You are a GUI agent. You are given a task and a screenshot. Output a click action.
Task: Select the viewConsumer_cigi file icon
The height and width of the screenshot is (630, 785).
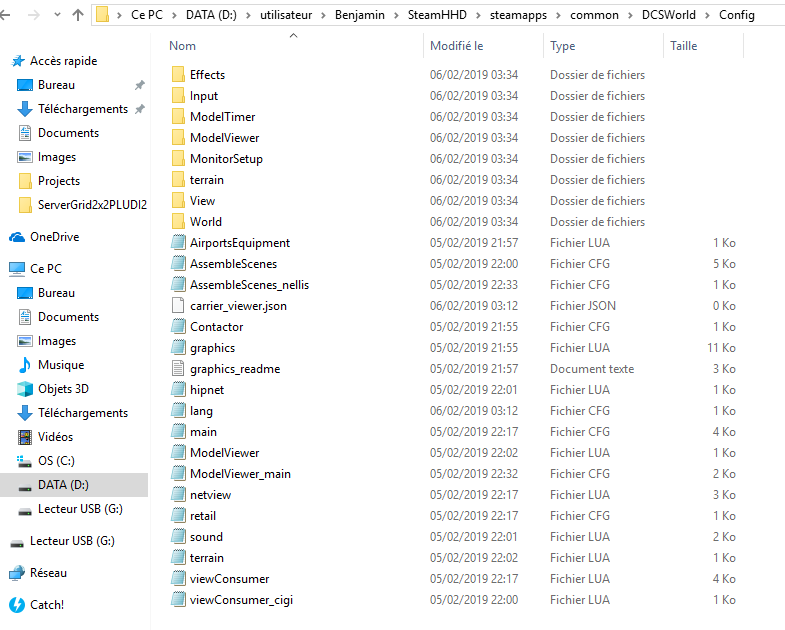pos(178,599)
